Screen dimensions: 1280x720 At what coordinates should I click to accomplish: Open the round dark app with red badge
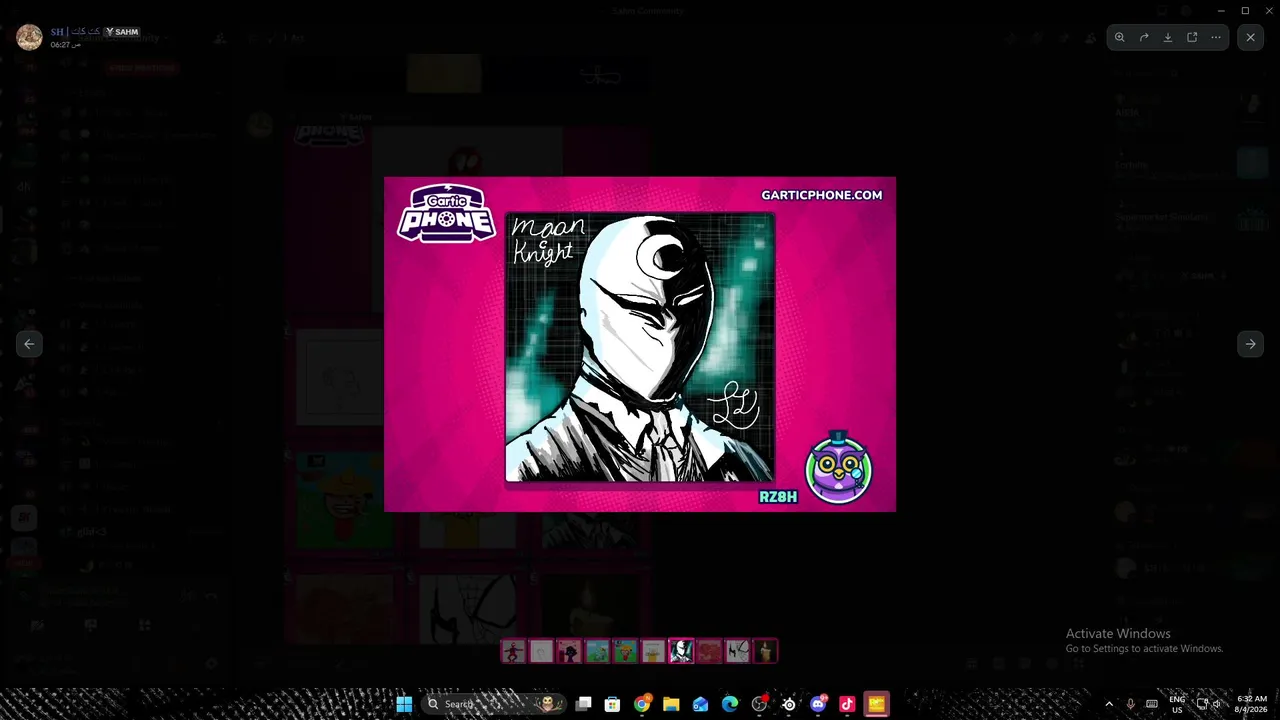pos(759,704)
